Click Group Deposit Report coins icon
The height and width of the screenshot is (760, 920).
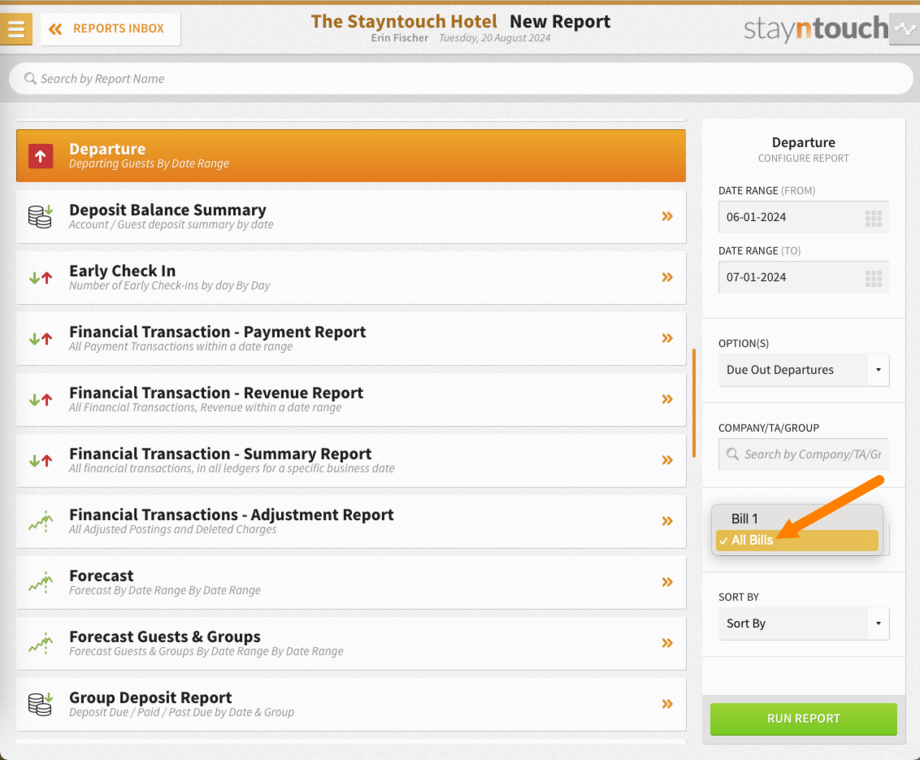(40, 704)
